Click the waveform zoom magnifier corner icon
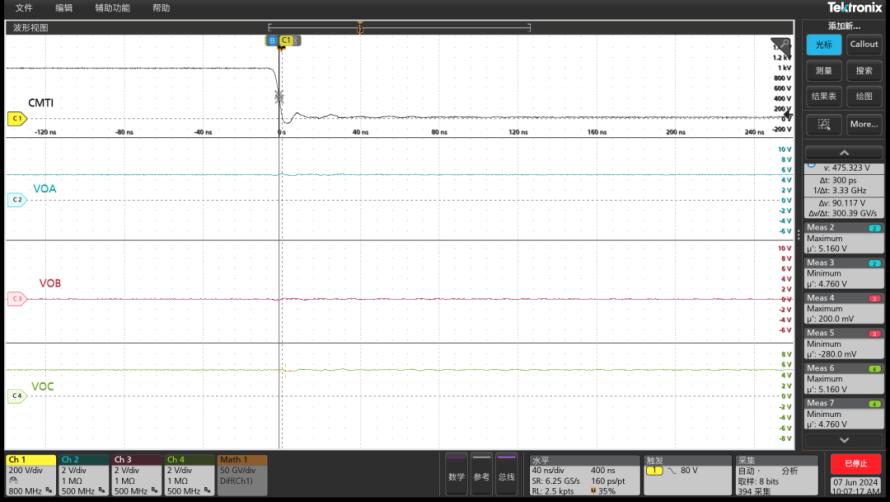This screenshot has width=890, height=502. [781, 47]
